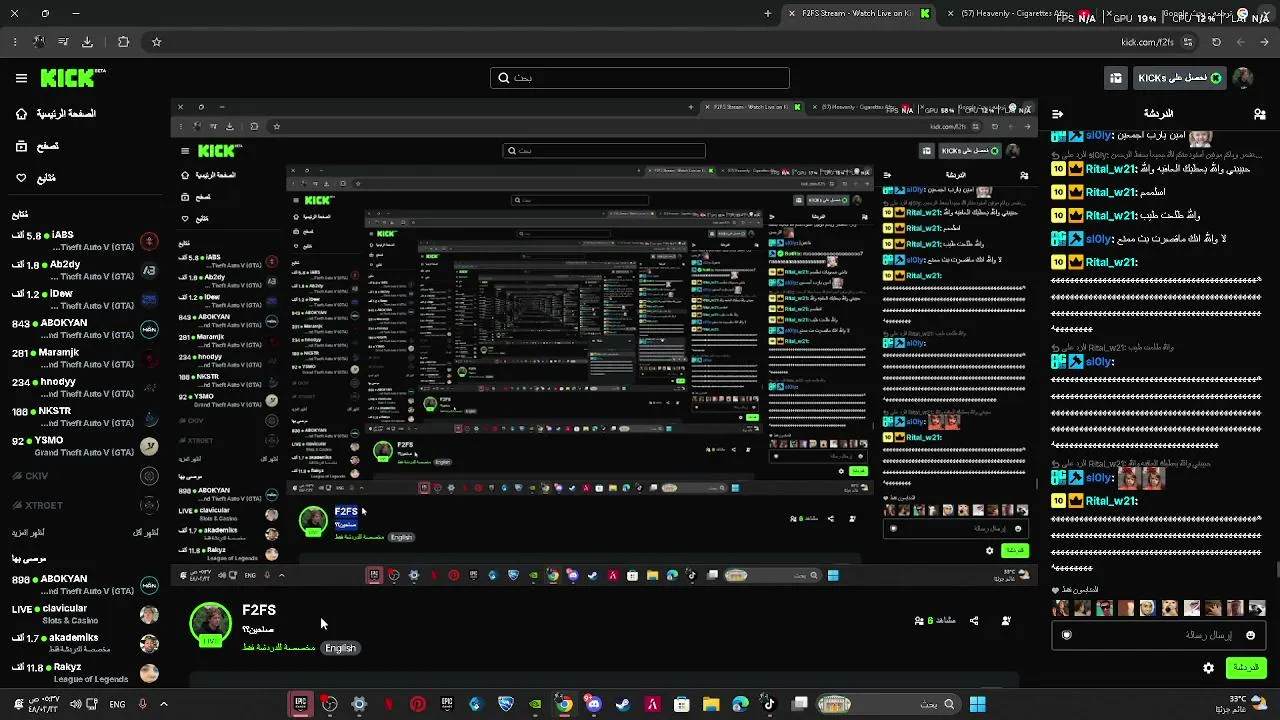Click the viewer count next to share
Screen dimensions: 1280x720
point(935,621)
